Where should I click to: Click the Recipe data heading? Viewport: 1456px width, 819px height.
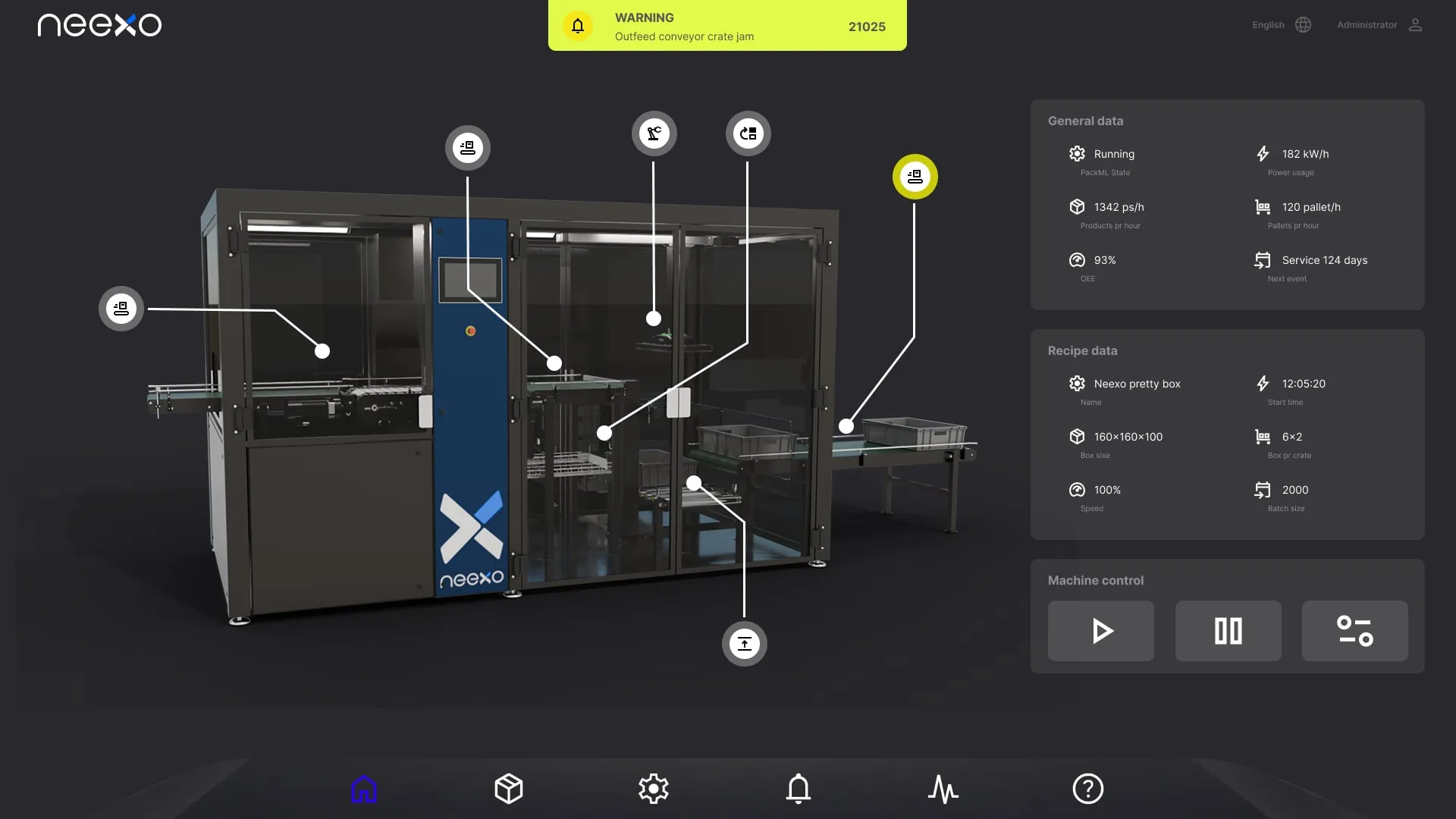[1082, 350]
